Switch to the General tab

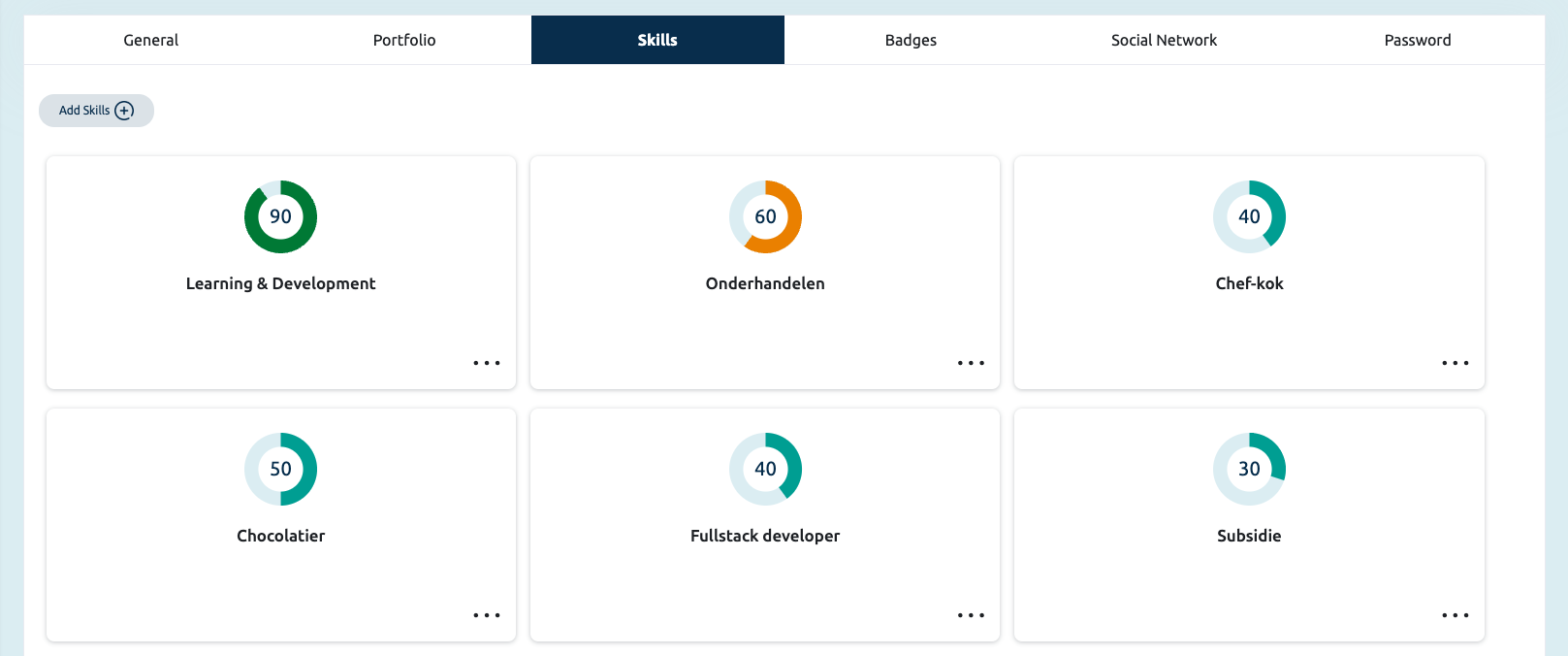151,40
